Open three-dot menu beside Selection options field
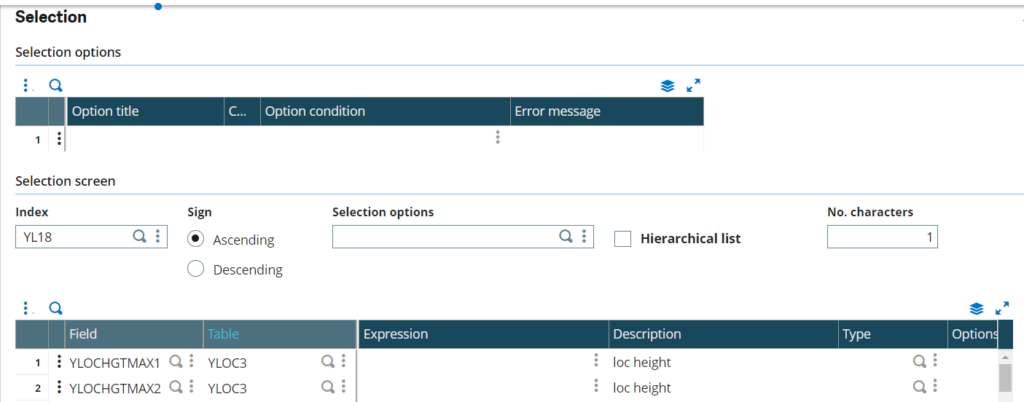This screenshot has height=402, width=1024. [x=584, y=237]
